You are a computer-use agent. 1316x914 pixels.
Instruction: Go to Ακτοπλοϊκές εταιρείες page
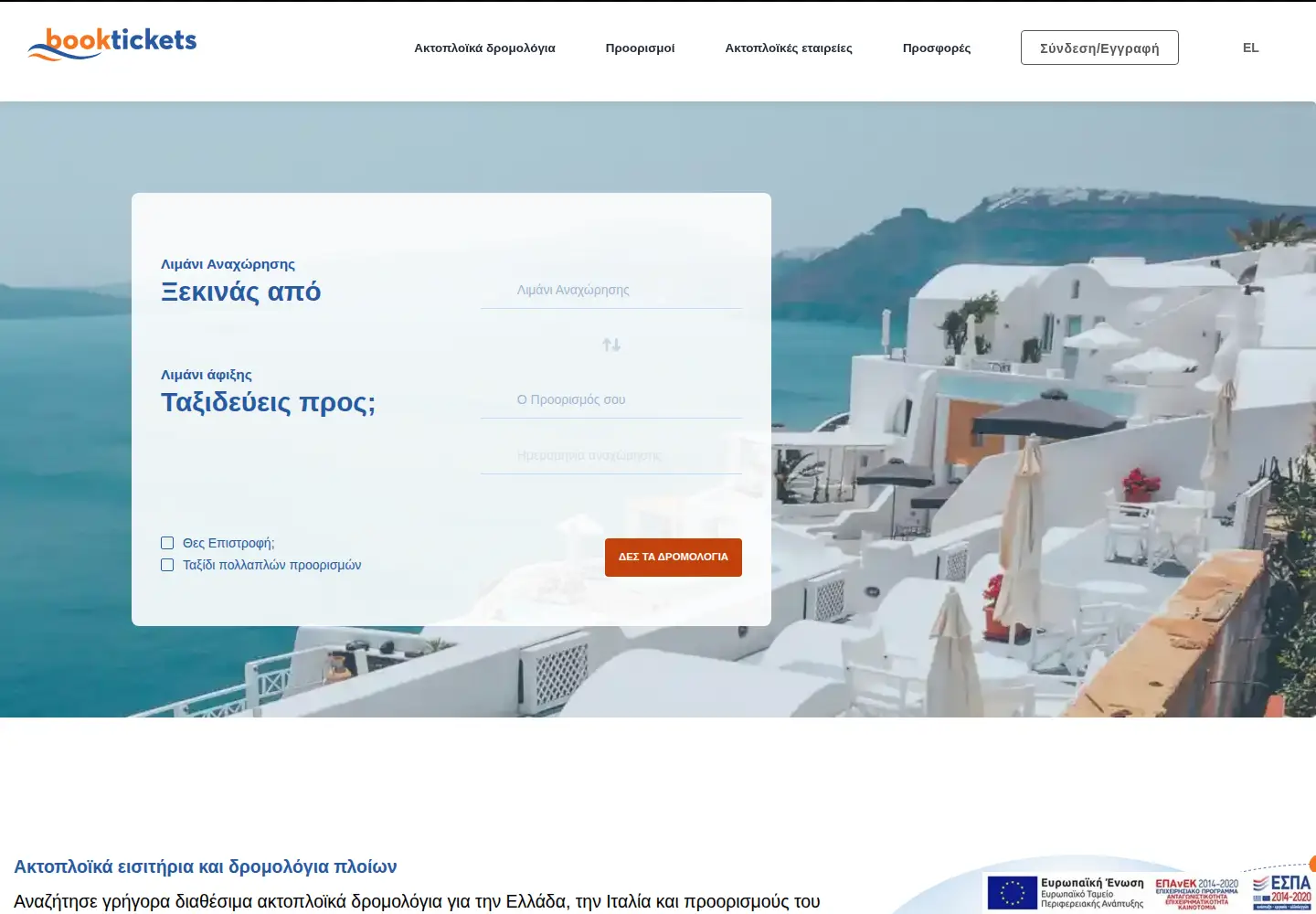tap(789, 48)
